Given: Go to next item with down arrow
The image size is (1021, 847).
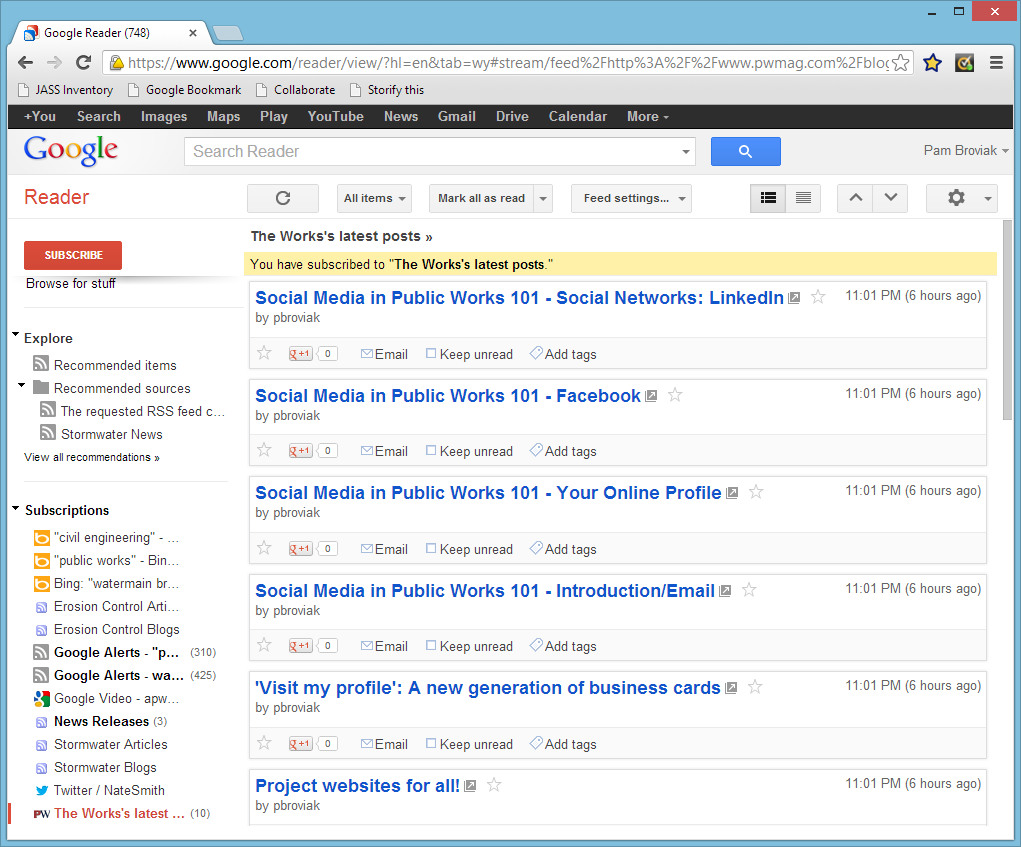Looking at the screenshot, I should point(891,198).
